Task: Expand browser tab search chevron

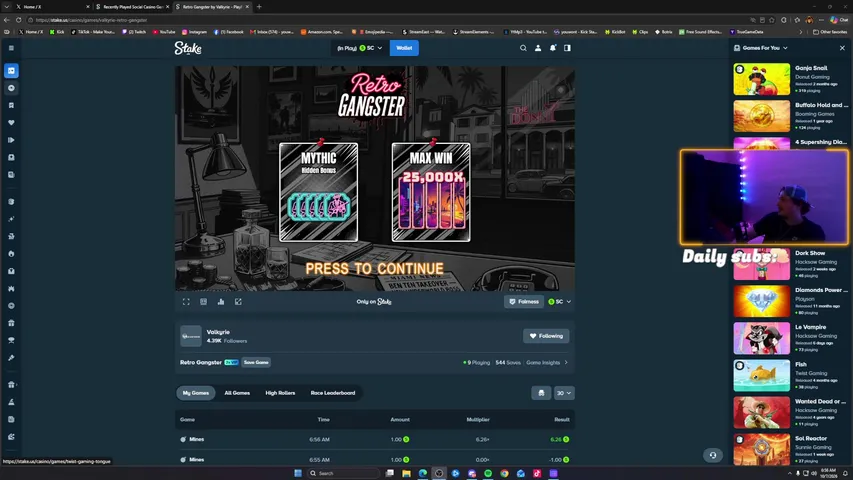Action: tap(7, 7)
